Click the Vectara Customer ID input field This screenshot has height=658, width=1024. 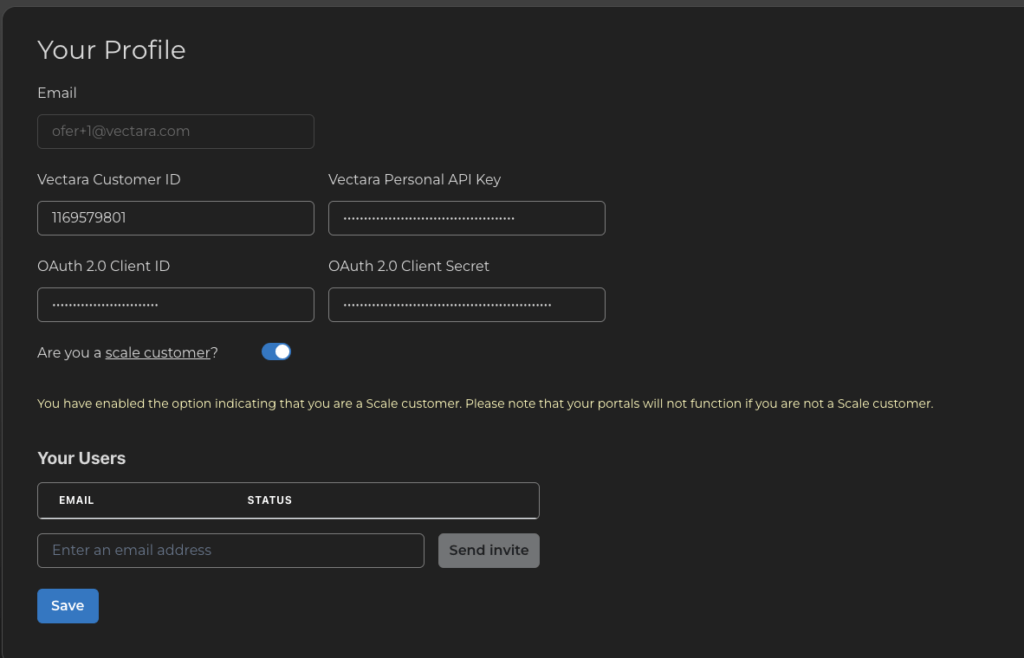click(175, 218)
